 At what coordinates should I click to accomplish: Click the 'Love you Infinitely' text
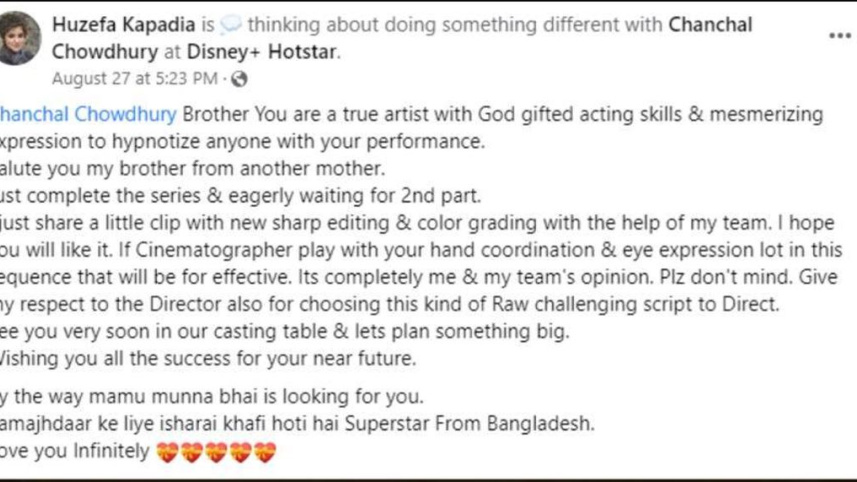pyautogui.click(x=75, y=453)
